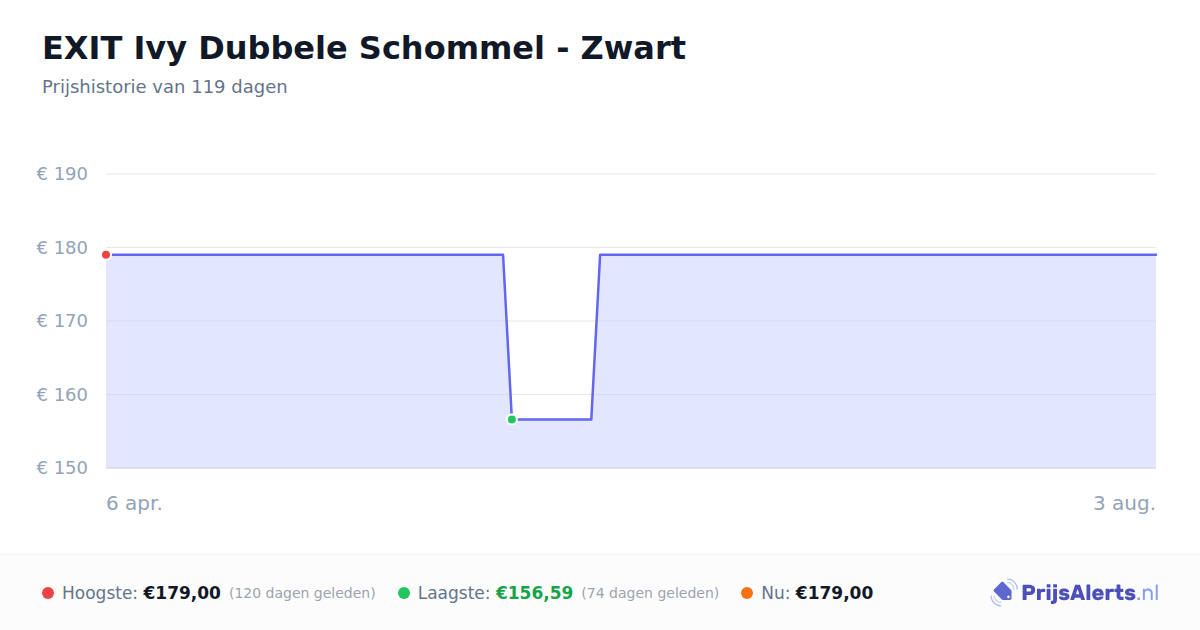Click the red highest-price dot on the chart
The height and width of the screenshot is (630, 1200).
106,255
